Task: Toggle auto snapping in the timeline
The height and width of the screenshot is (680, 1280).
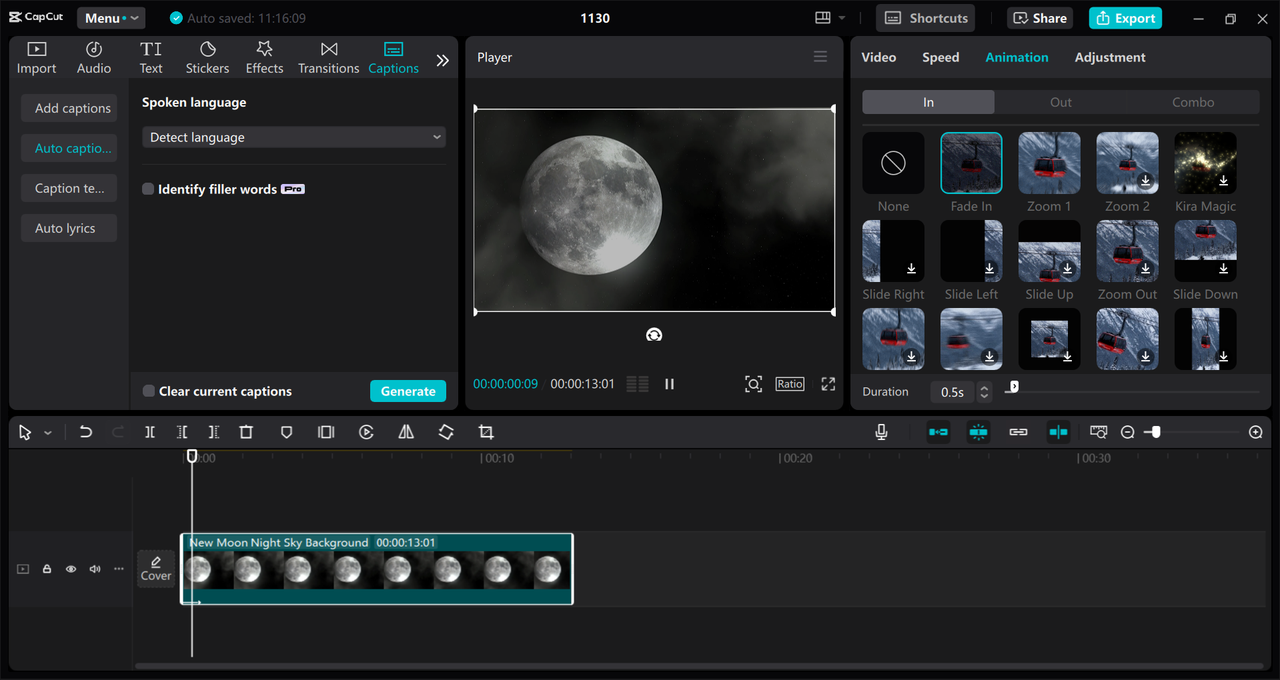Action: tap(978, 432)
